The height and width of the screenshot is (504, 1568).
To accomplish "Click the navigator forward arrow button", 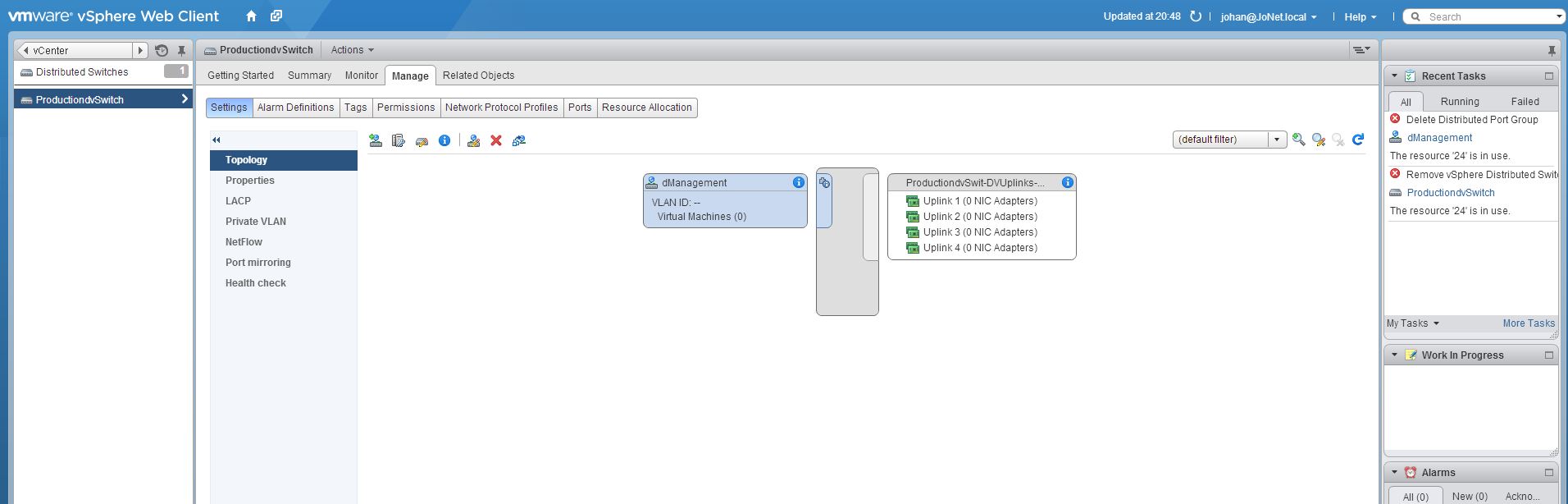I will pyautogui.click(x=140, y=51).
